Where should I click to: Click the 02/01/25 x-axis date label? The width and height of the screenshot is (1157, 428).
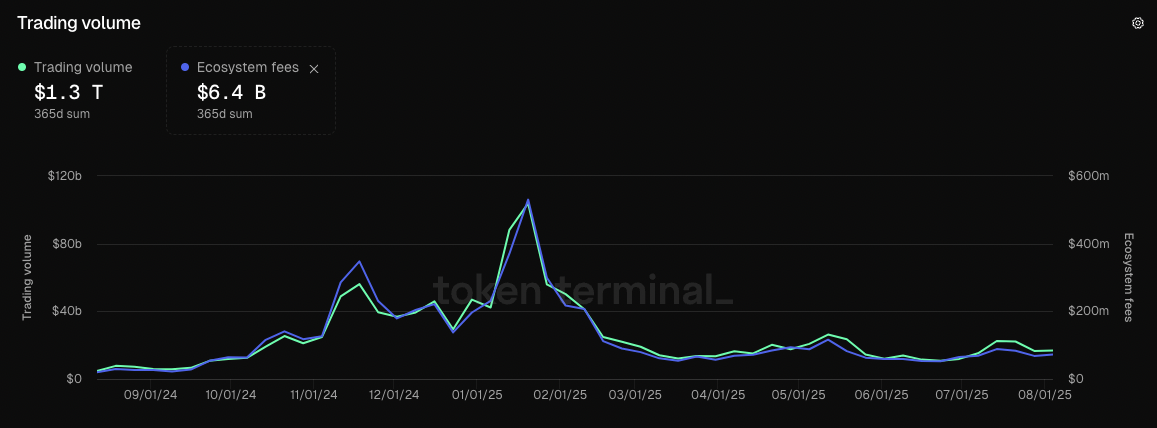pos(561,395)
